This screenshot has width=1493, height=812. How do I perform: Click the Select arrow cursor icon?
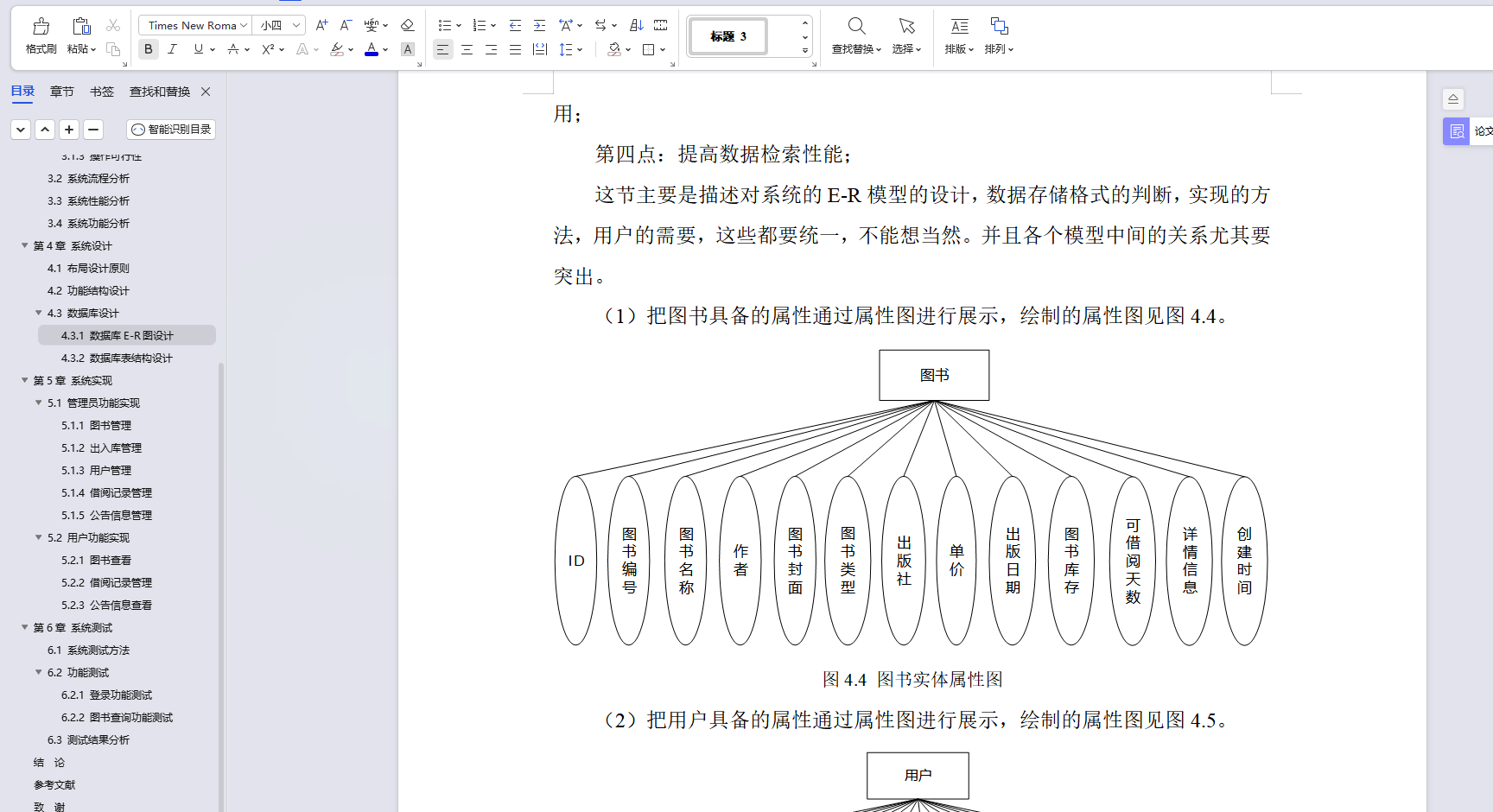click(906, 26)
